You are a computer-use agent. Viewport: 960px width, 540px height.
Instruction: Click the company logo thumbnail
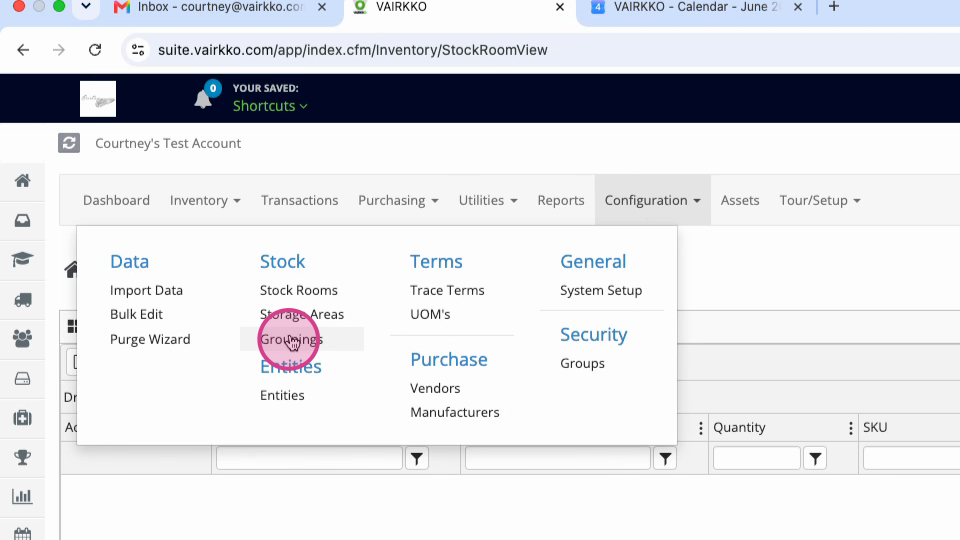(x=98, y=99)
